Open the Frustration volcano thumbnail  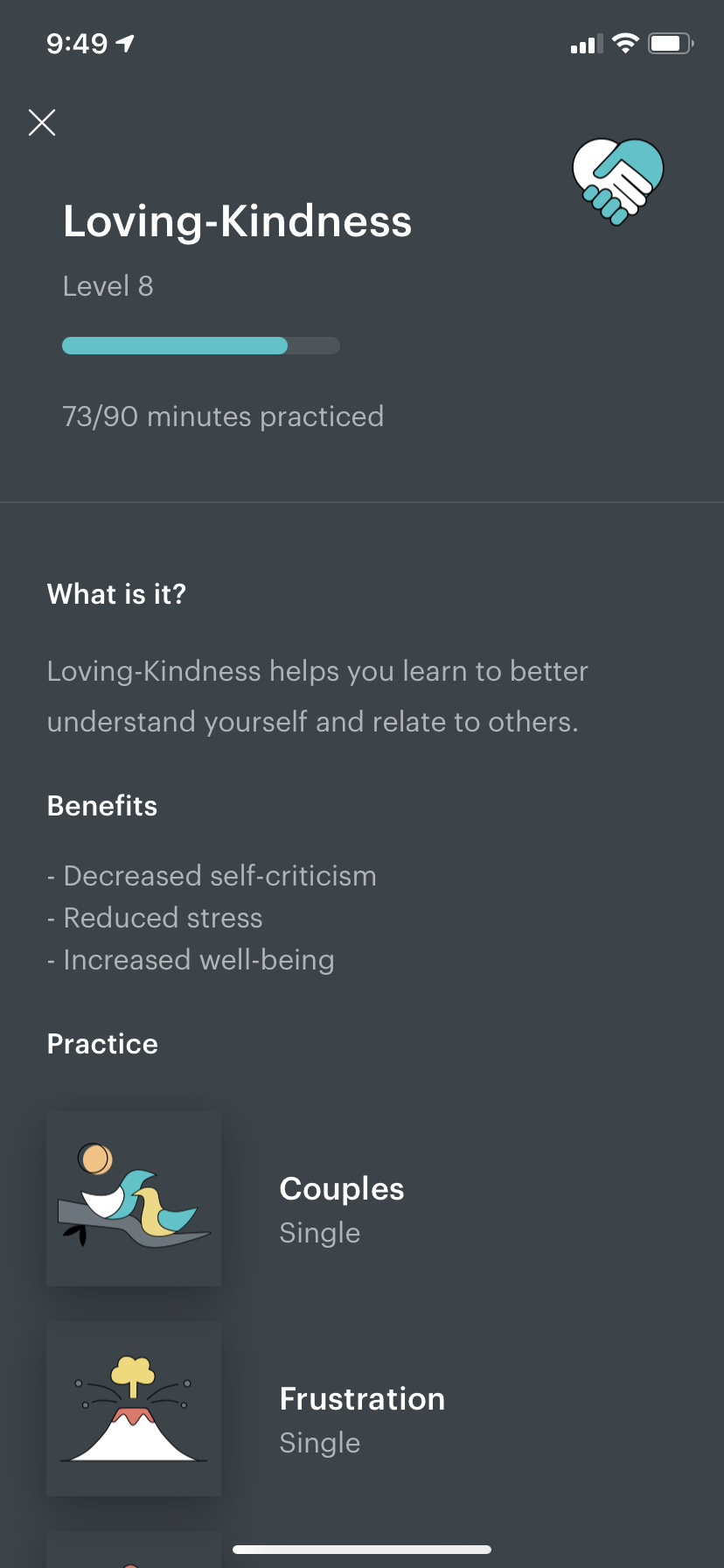pyautogui.click(x=134, y=1409)
